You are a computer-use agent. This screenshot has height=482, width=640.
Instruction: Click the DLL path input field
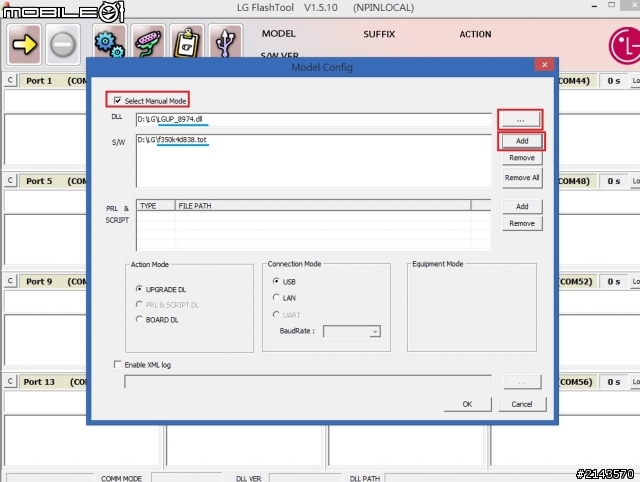point(313,120)
